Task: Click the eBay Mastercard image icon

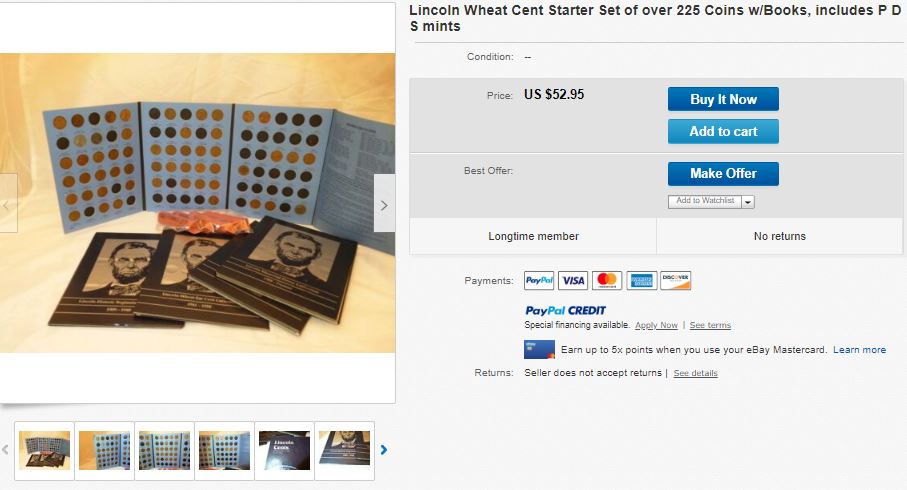Action: tap(539, 349)
